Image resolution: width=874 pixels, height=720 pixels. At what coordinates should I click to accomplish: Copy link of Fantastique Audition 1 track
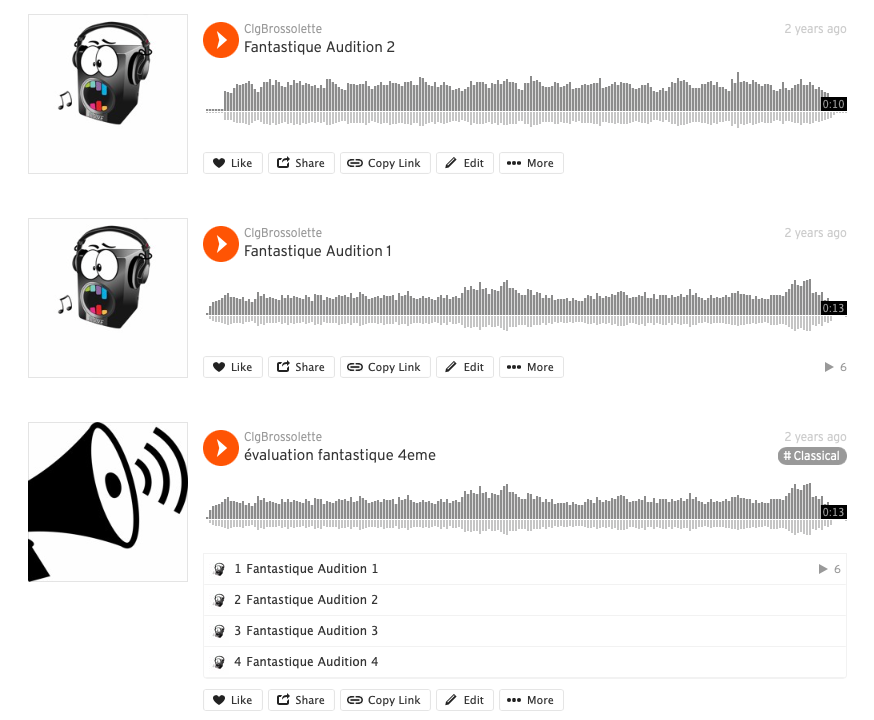coord(385,367)
